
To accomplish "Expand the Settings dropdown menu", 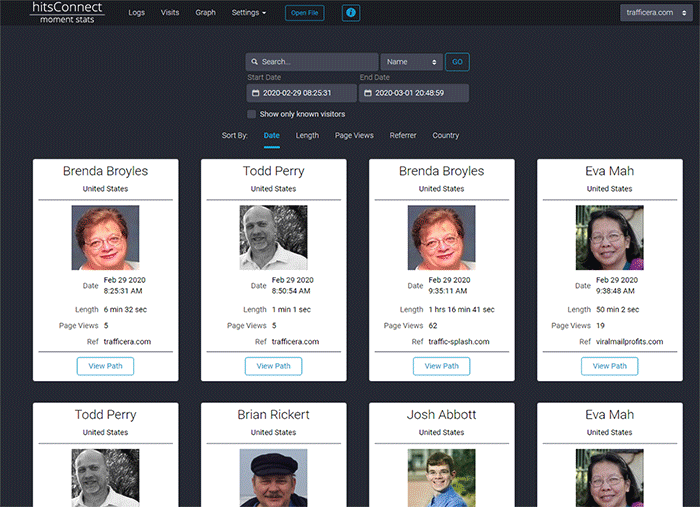I will (x=248, y=13).
